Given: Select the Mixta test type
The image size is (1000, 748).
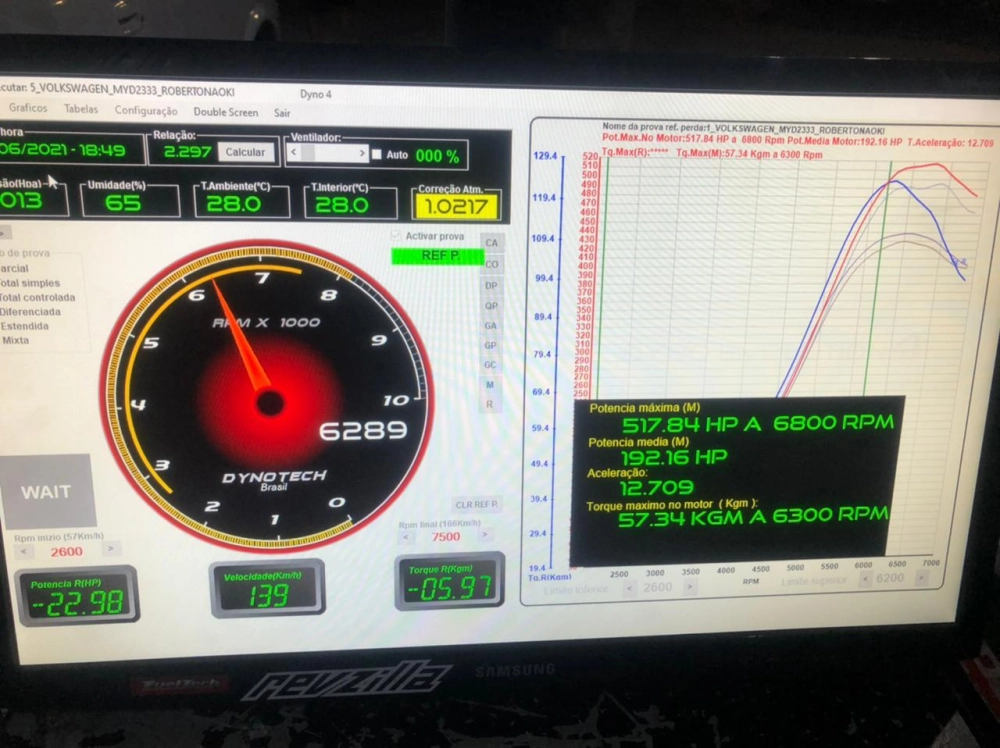Looking at the screenshot, I should point(15,340).
